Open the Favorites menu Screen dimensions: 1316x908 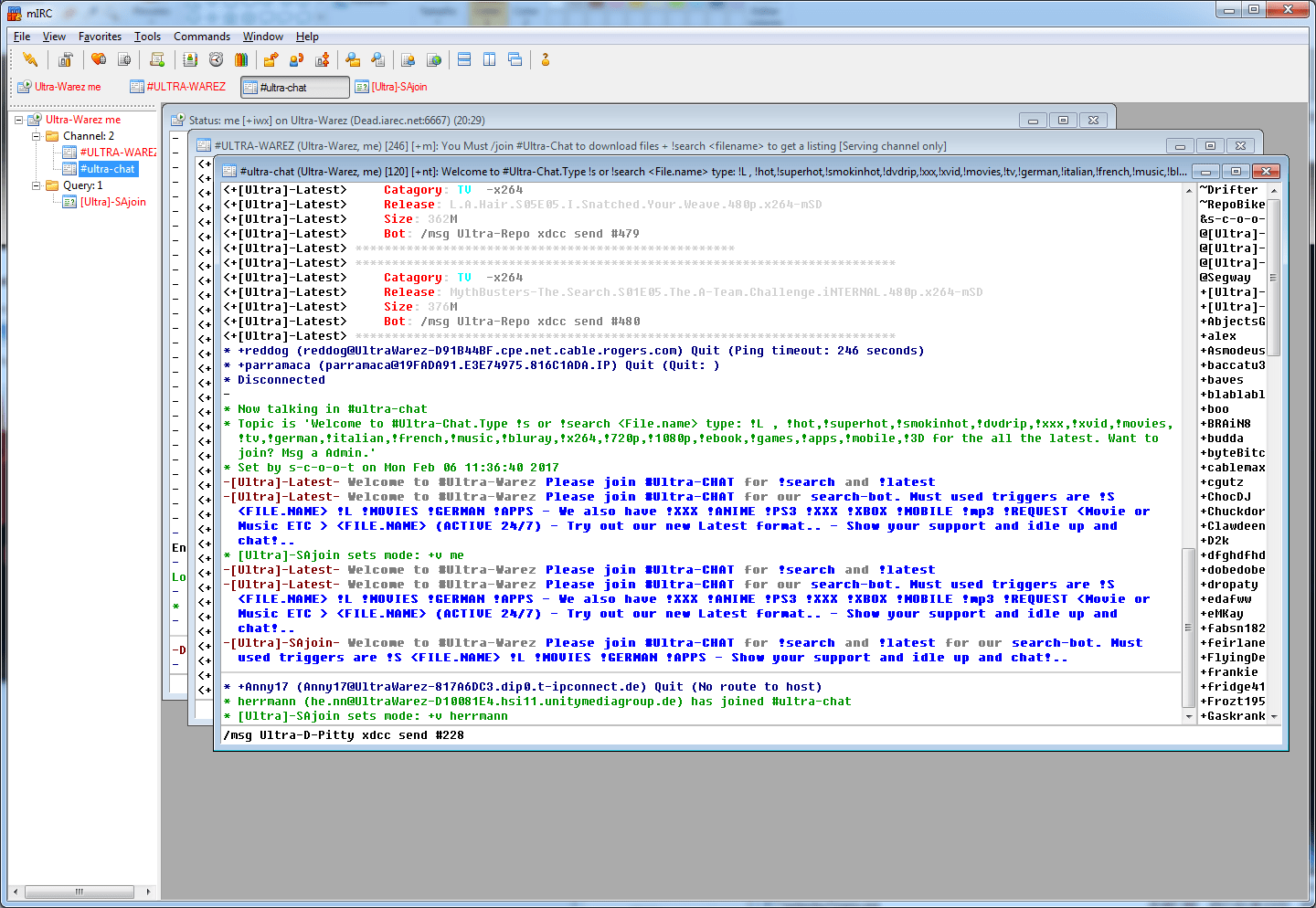click(100, 37)
